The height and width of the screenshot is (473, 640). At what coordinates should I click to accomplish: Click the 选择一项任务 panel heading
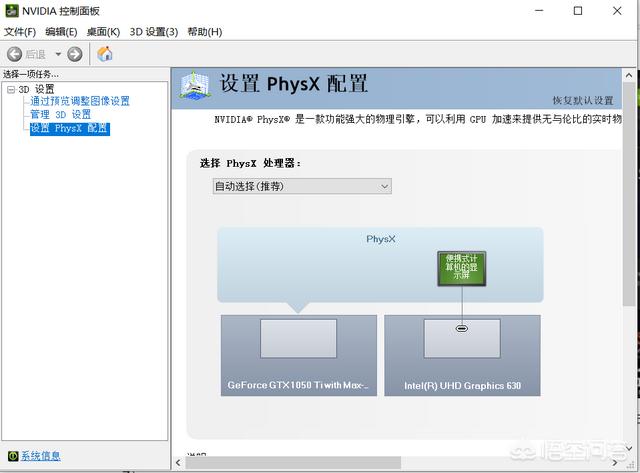tap(31, 74)
